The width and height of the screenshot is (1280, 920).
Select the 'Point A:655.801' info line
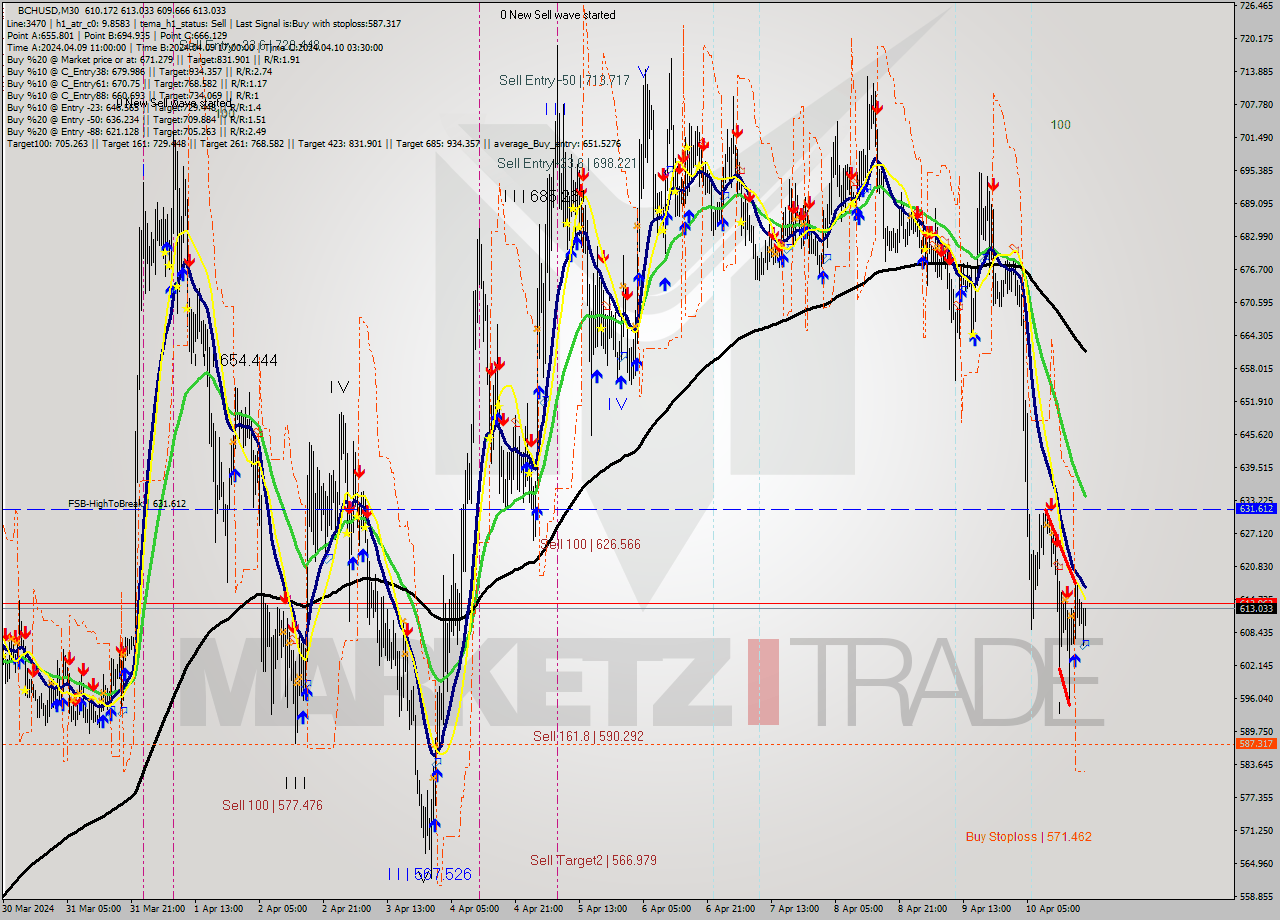[x=116, y=35]
